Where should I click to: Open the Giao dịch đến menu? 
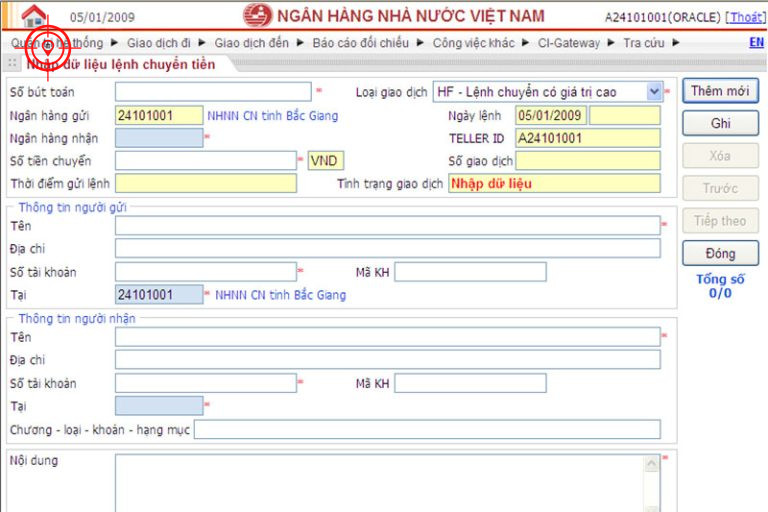pos(252,43)
